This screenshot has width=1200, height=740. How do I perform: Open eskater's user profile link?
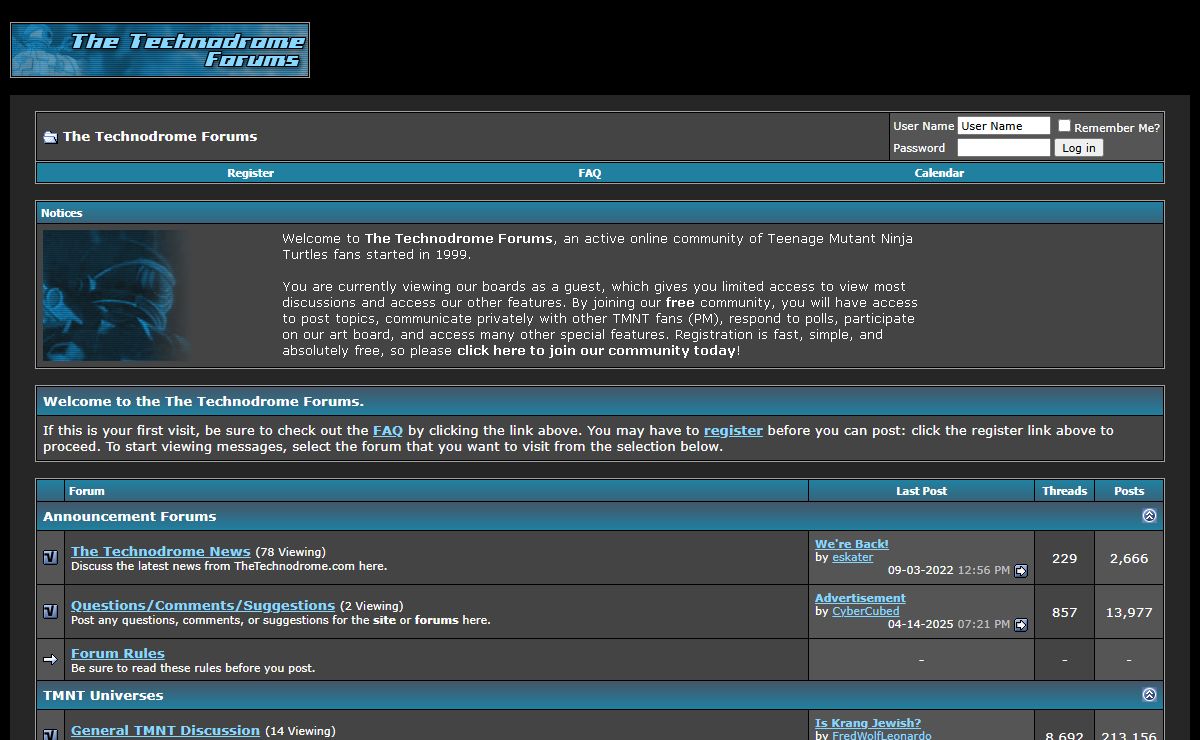coord(853,557)
